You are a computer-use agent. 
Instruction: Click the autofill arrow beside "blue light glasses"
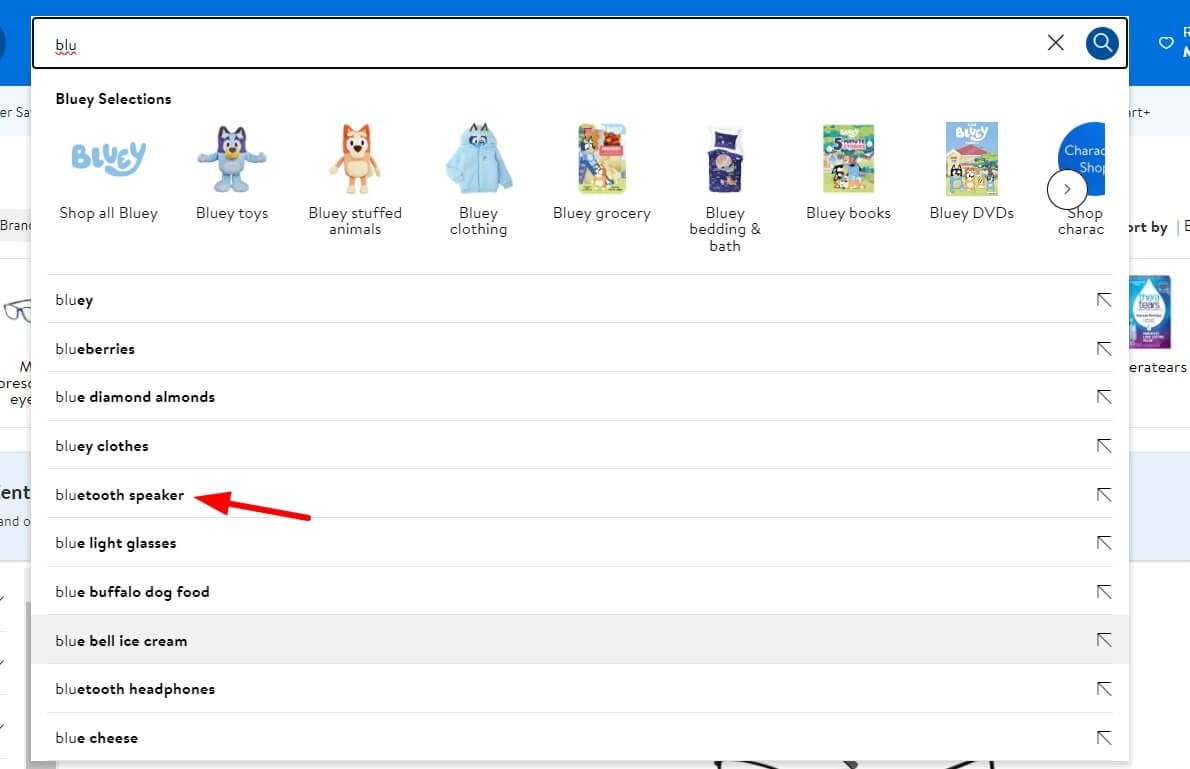click(x=1103, y=542)
